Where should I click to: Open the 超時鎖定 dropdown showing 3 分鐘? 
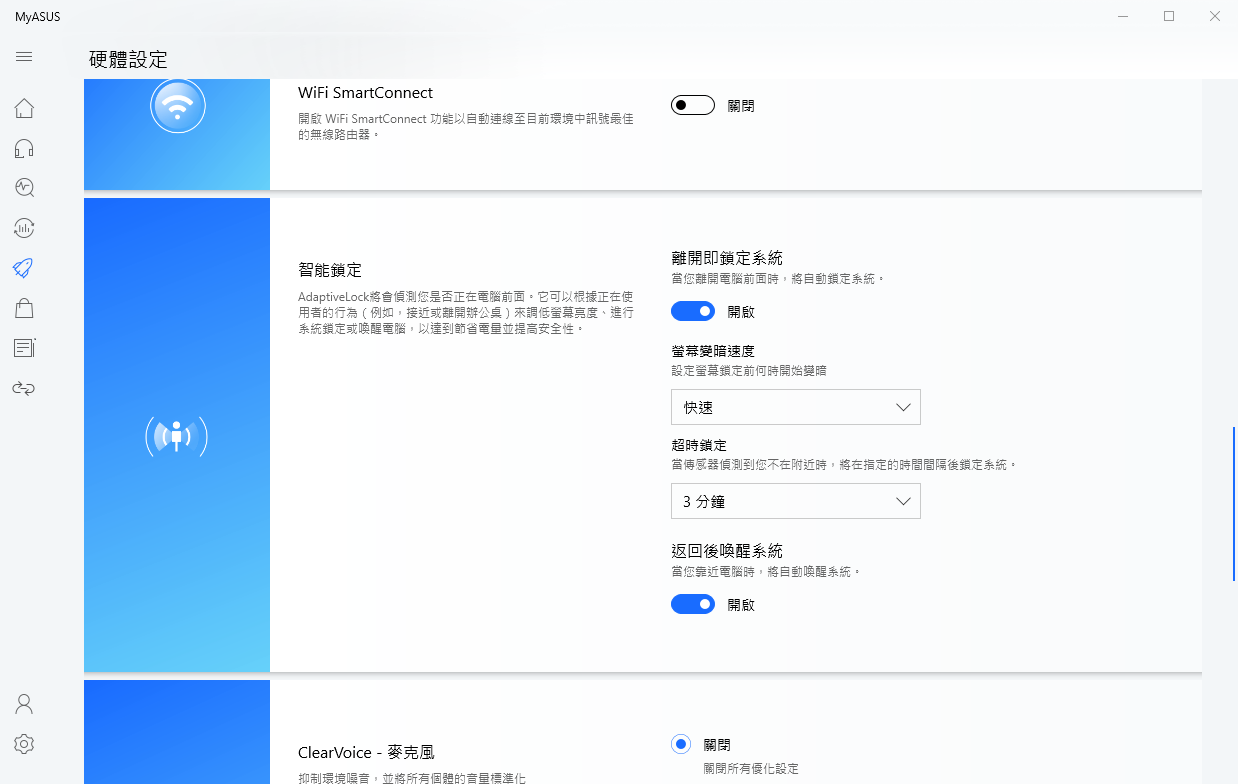(795, 502)
